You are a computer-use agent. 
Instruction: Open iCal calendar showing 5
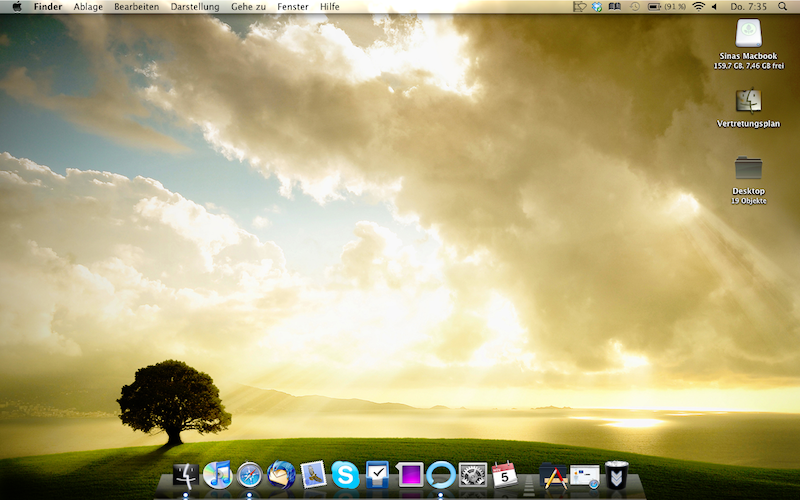click(x=504, y=474)
